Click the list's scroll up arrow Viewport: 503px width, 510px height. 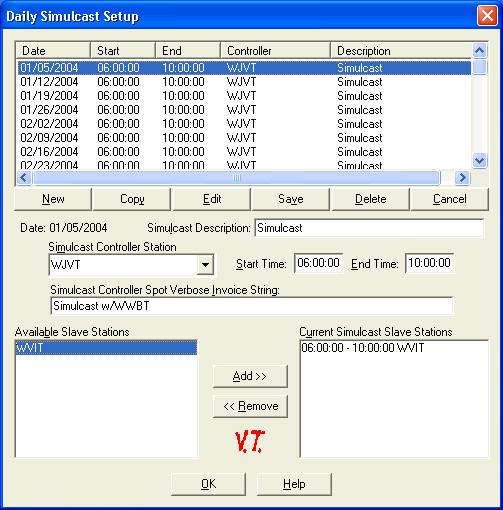click(479, 51)
